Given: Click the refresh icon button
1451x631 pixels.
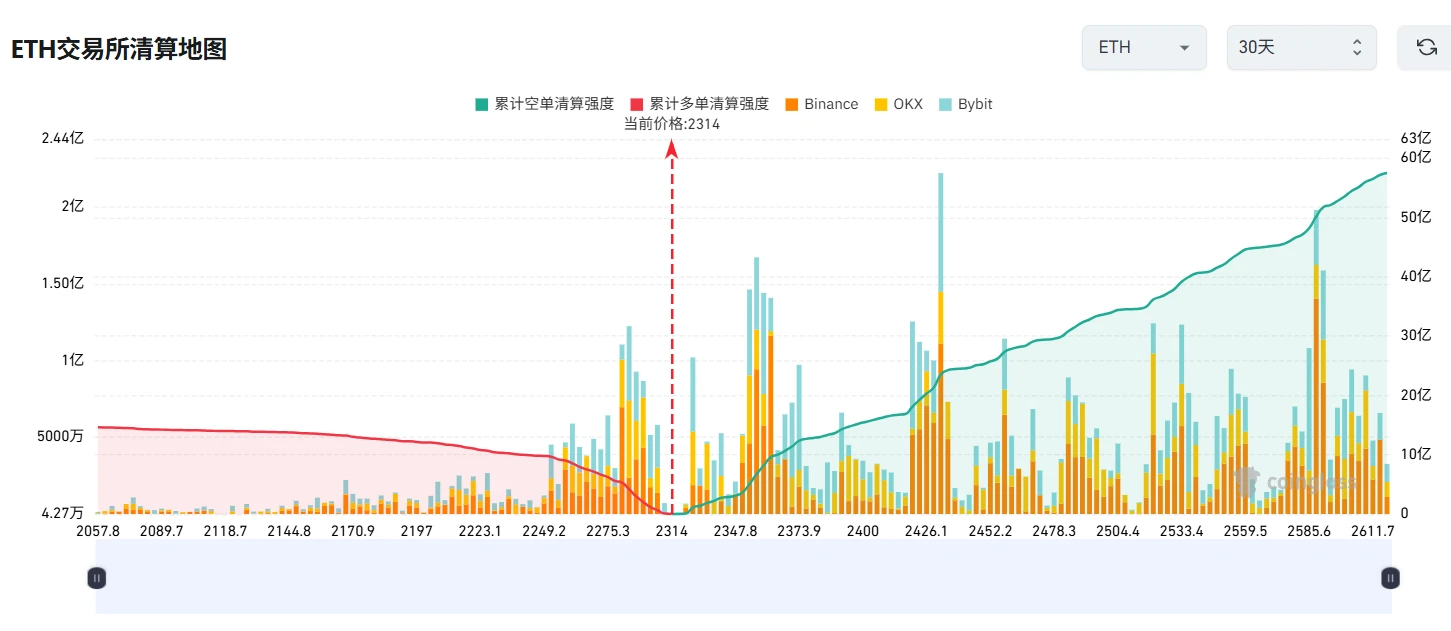Looking at the screenshot, I should 1427,47.
